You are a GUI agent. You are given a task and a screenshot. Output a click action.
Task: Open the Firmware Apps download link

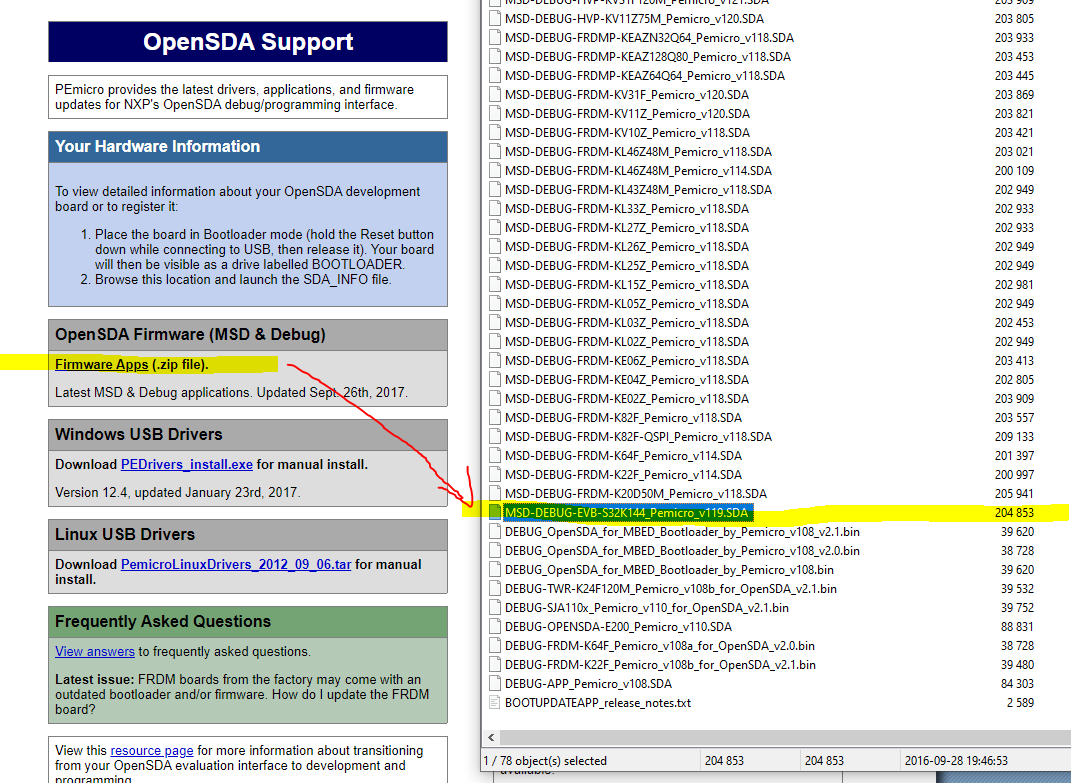[x=101, y=364]
